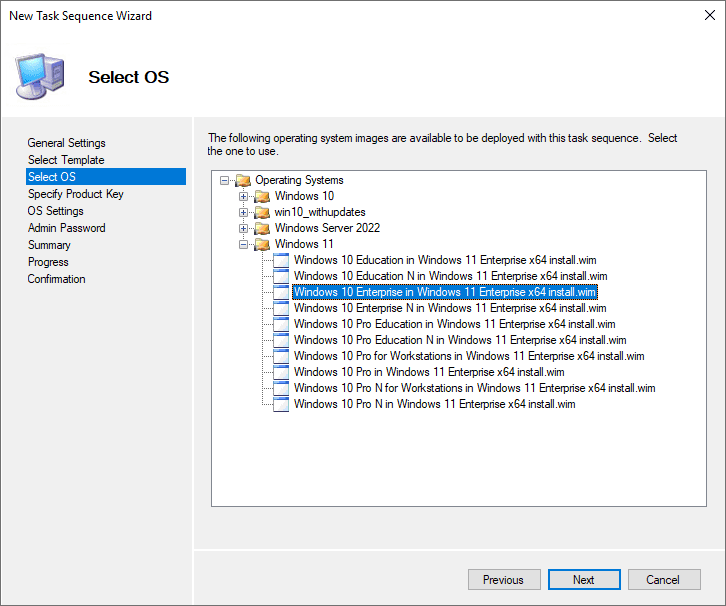Screen dimensions: 726x606
Task: Go to Progress wizard step
Action: 48,262
